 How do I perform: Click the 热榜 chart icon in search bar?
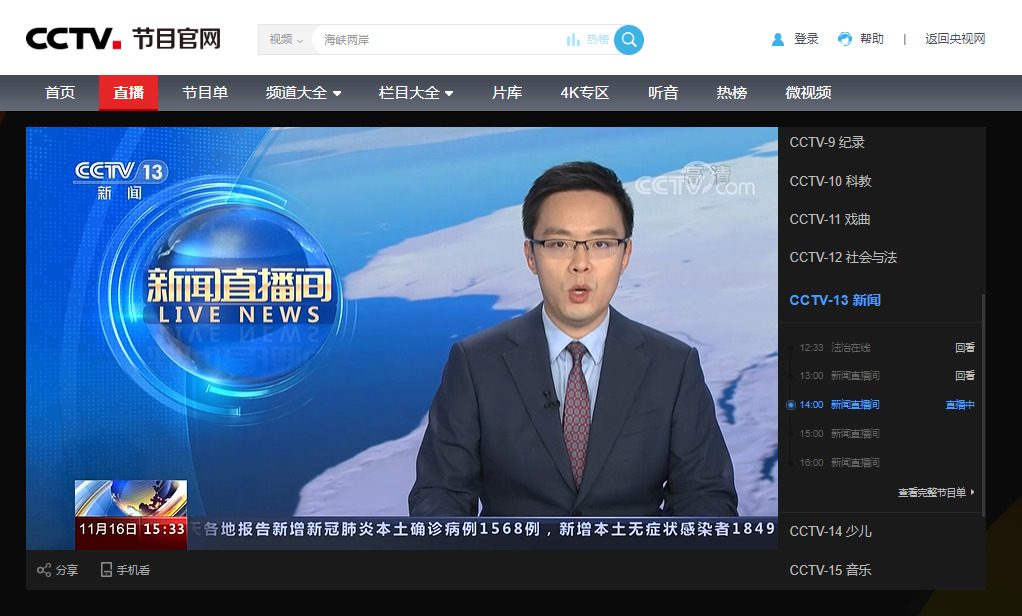coord(571,40)
